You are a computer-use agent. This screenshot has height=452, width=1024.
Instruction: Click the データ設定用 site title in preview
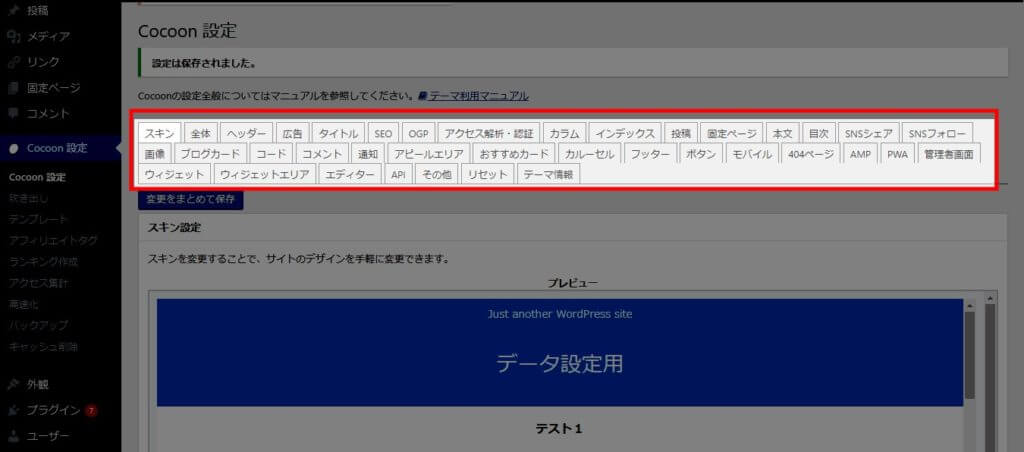click(560, 364)
